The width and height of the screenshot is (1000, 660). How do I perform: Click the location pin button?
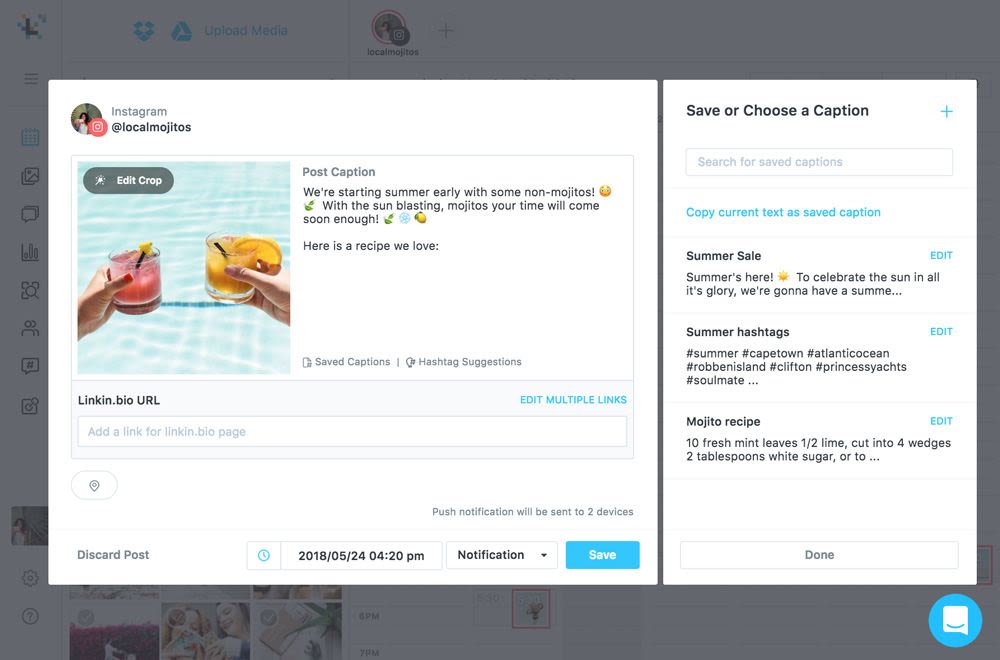tap(94, 485)
